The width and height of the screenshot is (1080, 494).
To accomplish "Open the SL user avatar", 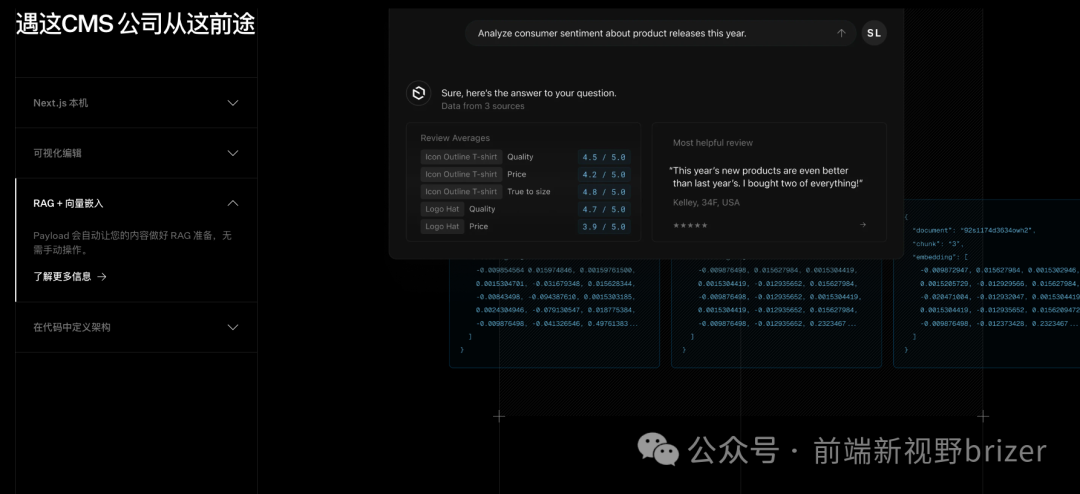I will tap(874, 33).
